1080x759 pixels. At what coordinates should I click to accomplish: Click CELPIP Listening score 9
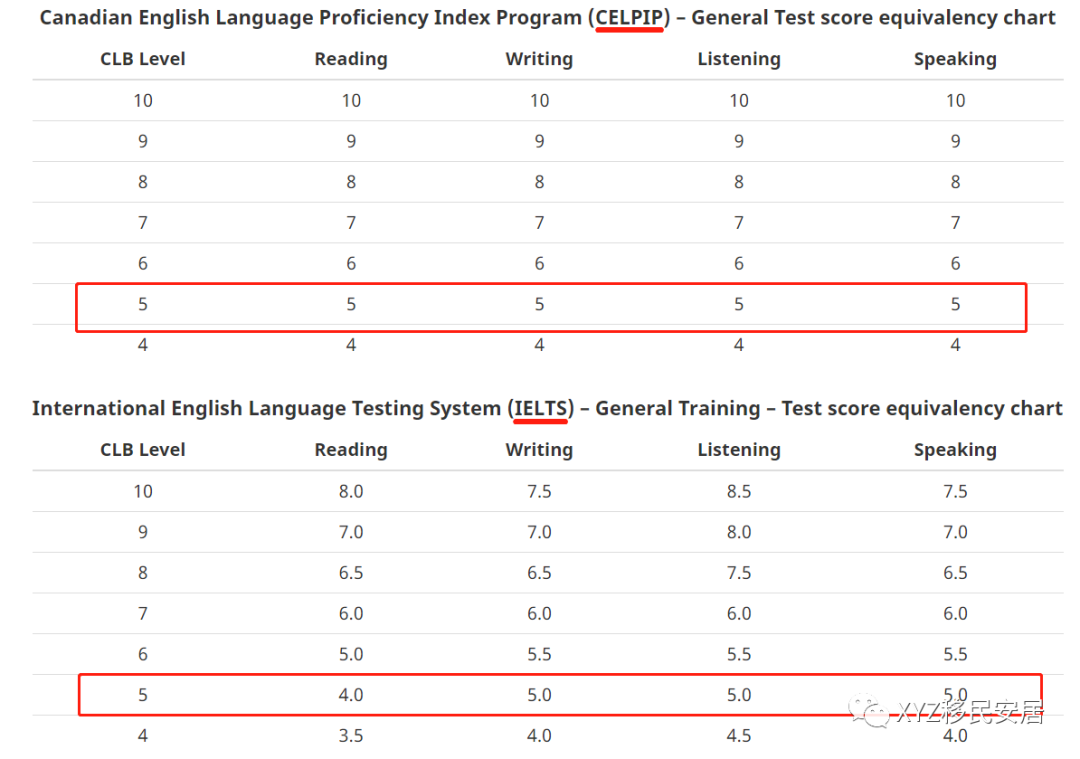(x=739, y=141)
